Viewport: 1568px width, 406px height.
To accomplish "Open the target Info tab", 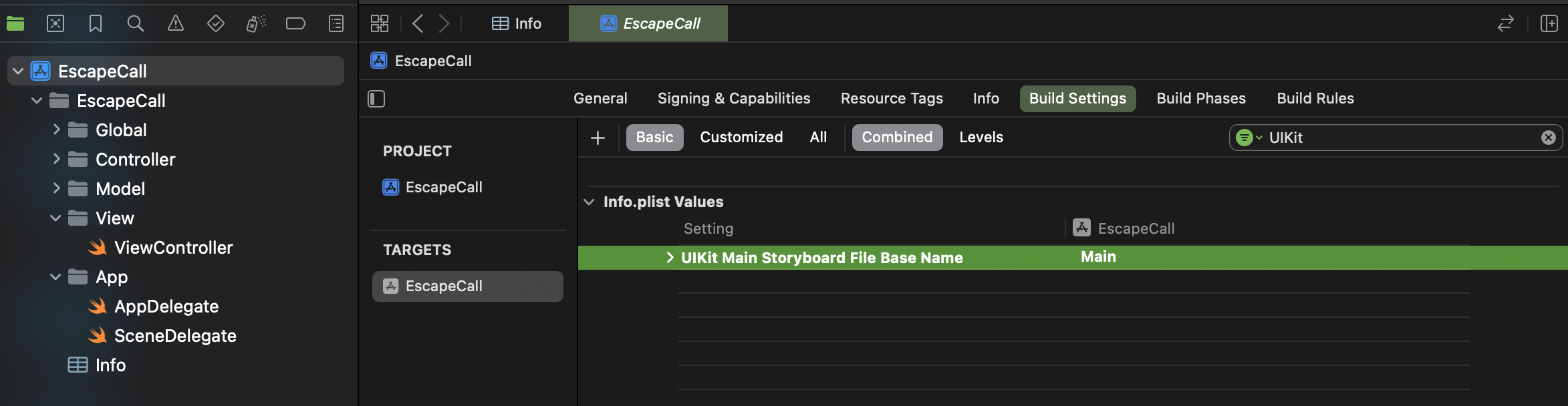I will [986, 99].
